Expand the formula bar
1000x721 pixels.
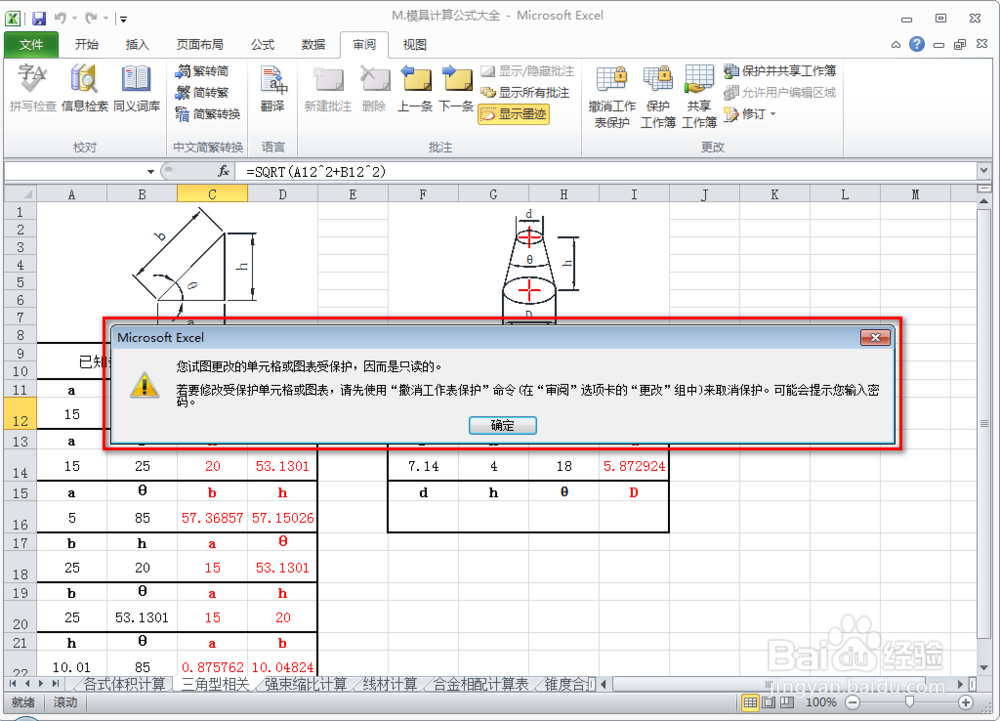point(985,171)
